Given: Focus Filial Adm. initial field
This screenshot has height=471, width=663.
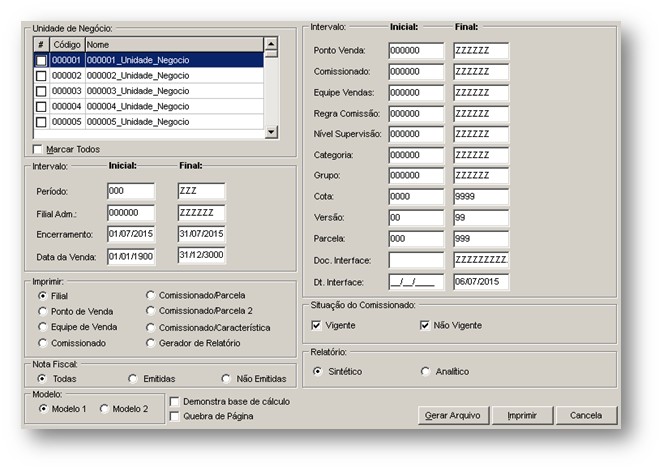Looking at the screenshot, I should coord(131,213).
